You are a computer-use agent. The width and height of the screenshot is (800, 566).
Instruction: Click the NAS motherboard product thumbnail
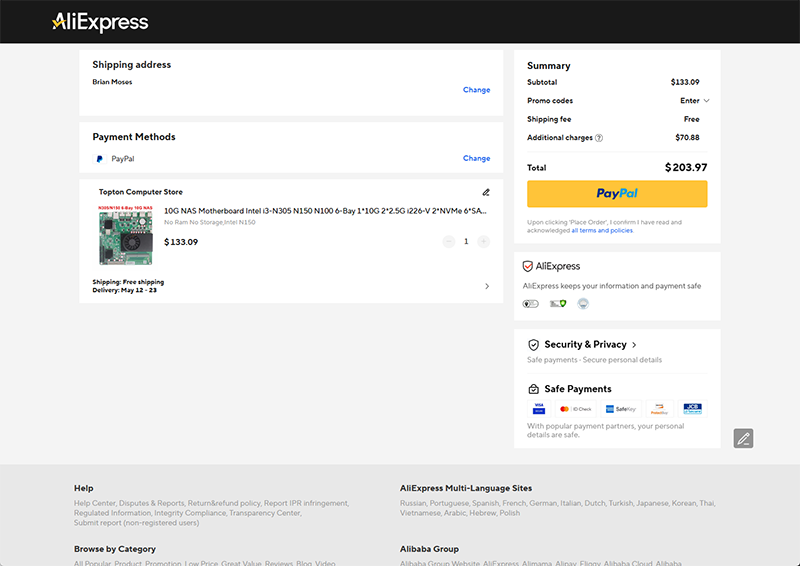point(126,235)
